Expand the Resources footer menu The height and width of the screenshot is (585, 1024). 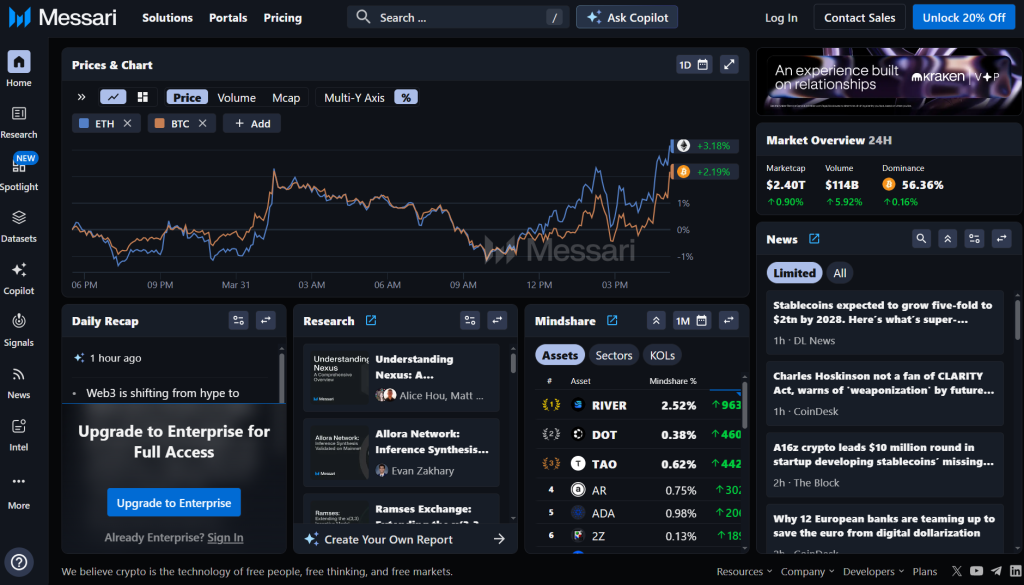pyautogui.click(x=745, y=572)
